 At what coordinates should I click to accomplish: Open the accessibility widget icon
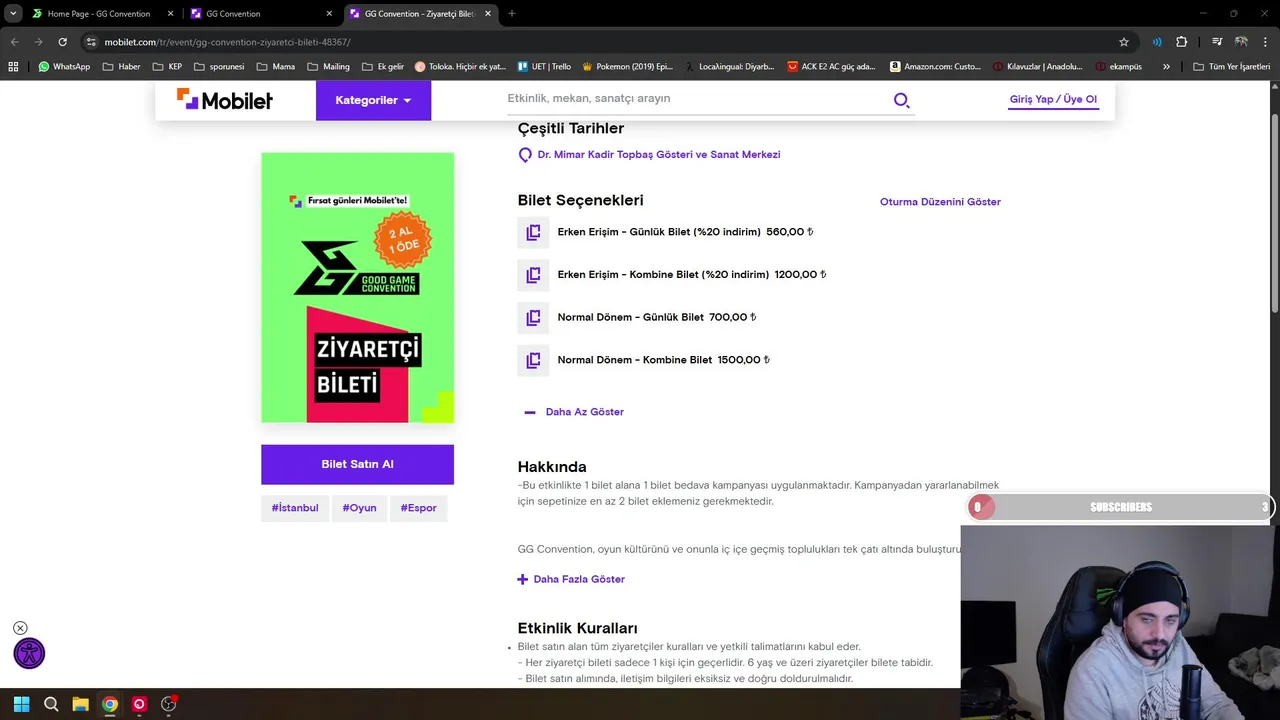coord(29,654)
